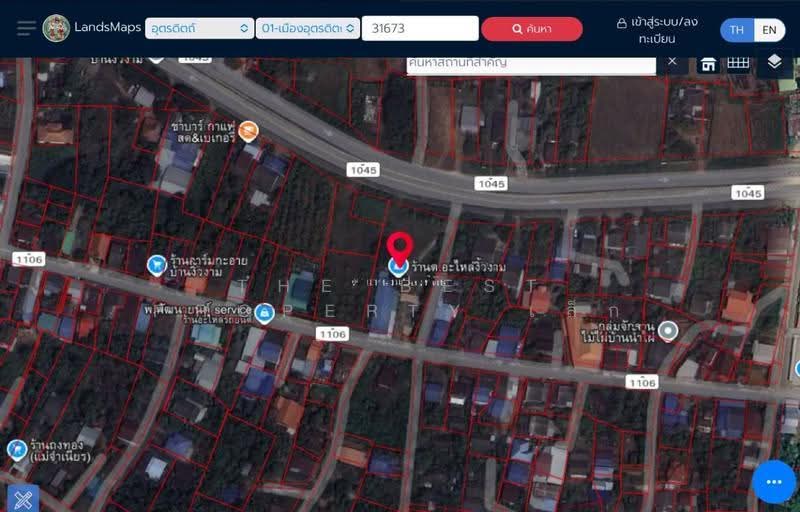This screenshot has height=512, width=800.
Task: Click the 1106 road badge below พุฒิพัฒนายนต์ service
Action: pos(332,334)
